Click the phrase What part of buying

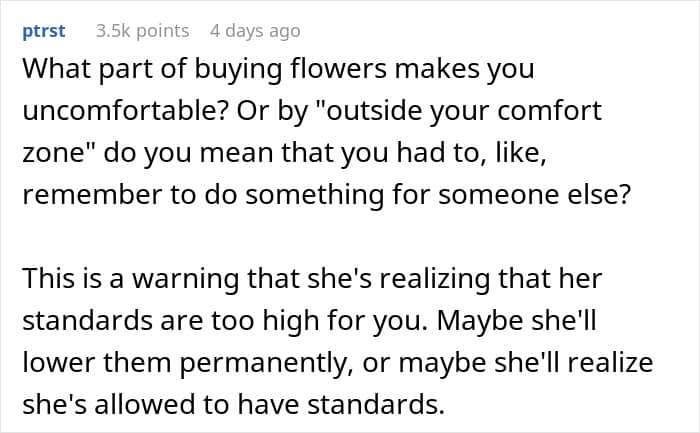click(152, 70)
